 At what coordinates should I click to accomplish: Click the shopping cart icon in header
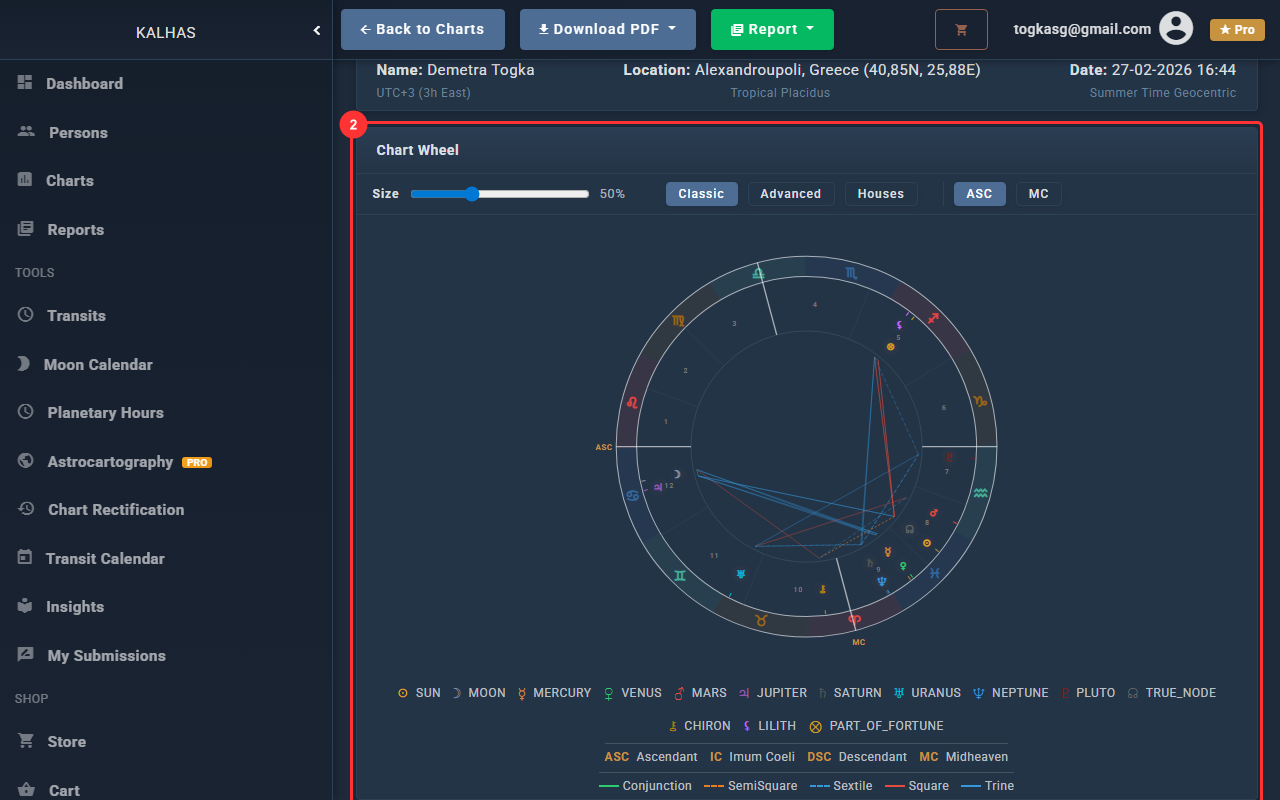961,30
